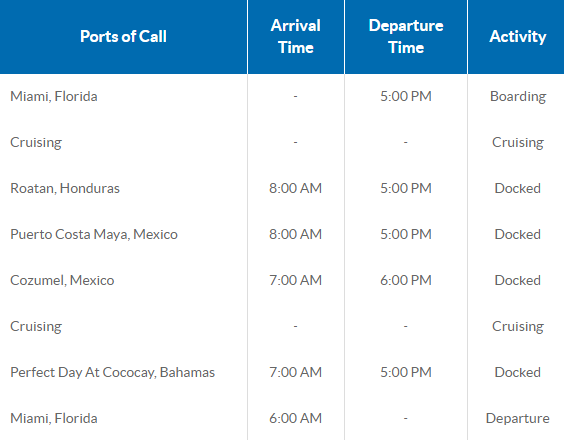This screenshot has width=564, height=440.
Task: Click the Ports of Call column header
Action: [123, 36]
